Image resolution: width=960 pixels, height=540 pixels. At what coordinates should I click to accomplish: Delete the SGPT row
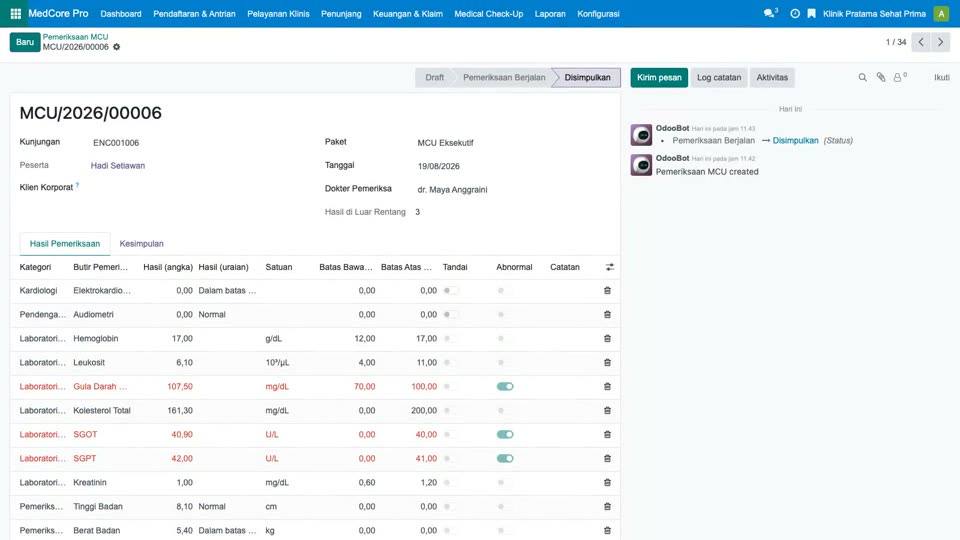(x=607, y=459)
